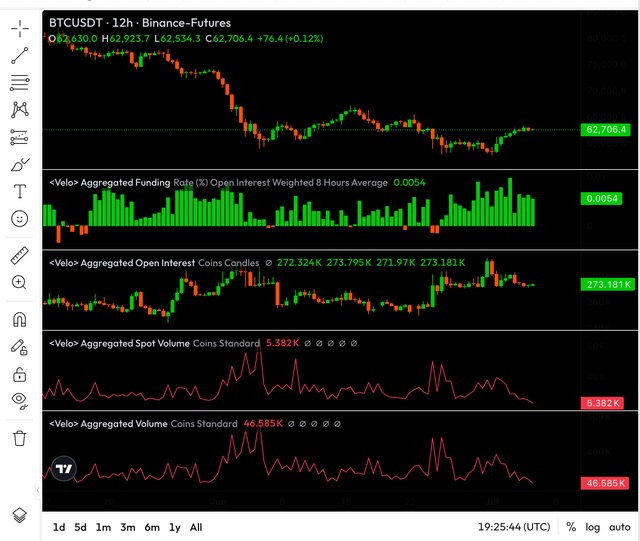The width and height of the screenshot is (640, 541).
Task: Click the Aggregated Spot Volume indicator label
Action: pos(154,343)
